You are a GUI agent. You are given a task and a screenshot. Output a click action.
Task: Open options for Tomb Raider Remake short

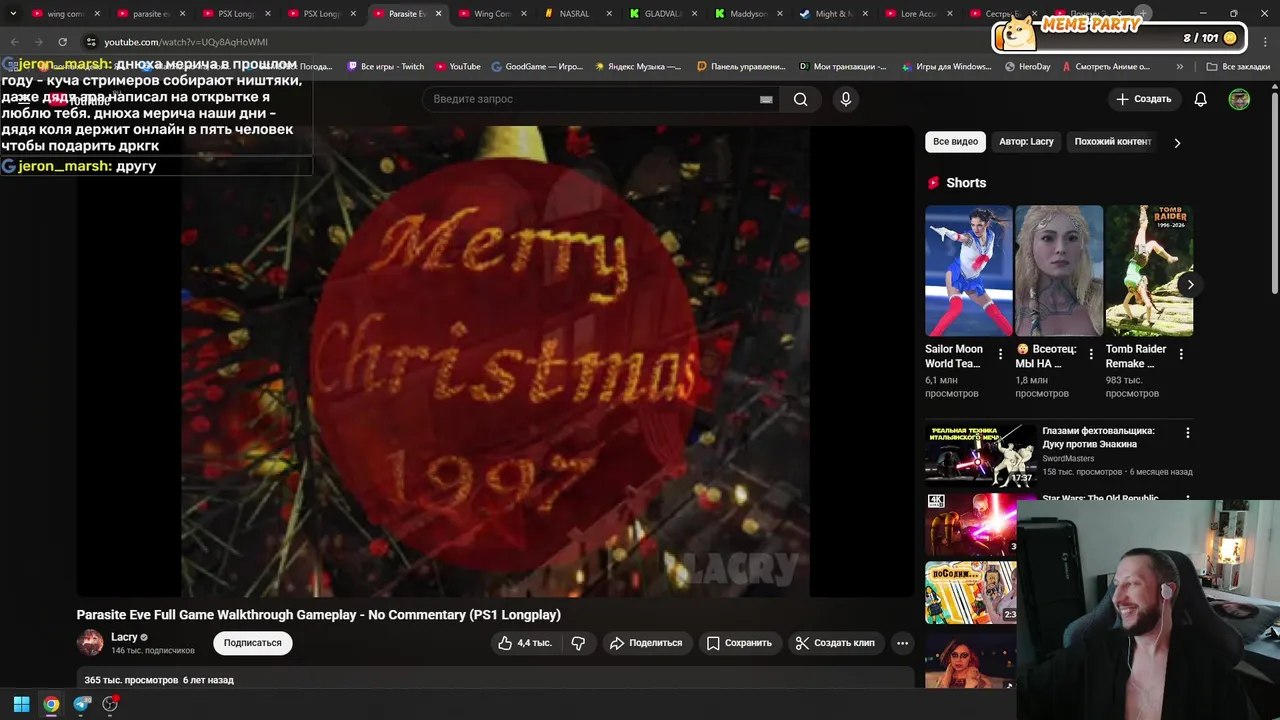click(x=1181, y=354)
